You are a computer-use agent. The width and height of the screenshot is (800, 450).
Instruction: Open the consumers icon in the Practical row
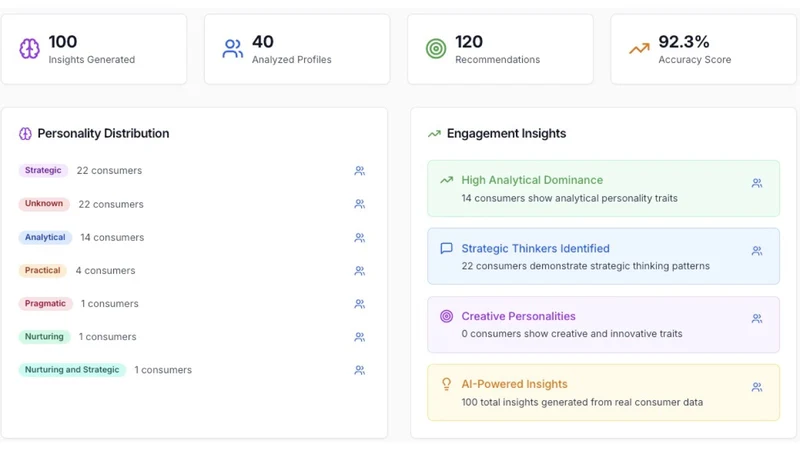(x=360, y=271)
